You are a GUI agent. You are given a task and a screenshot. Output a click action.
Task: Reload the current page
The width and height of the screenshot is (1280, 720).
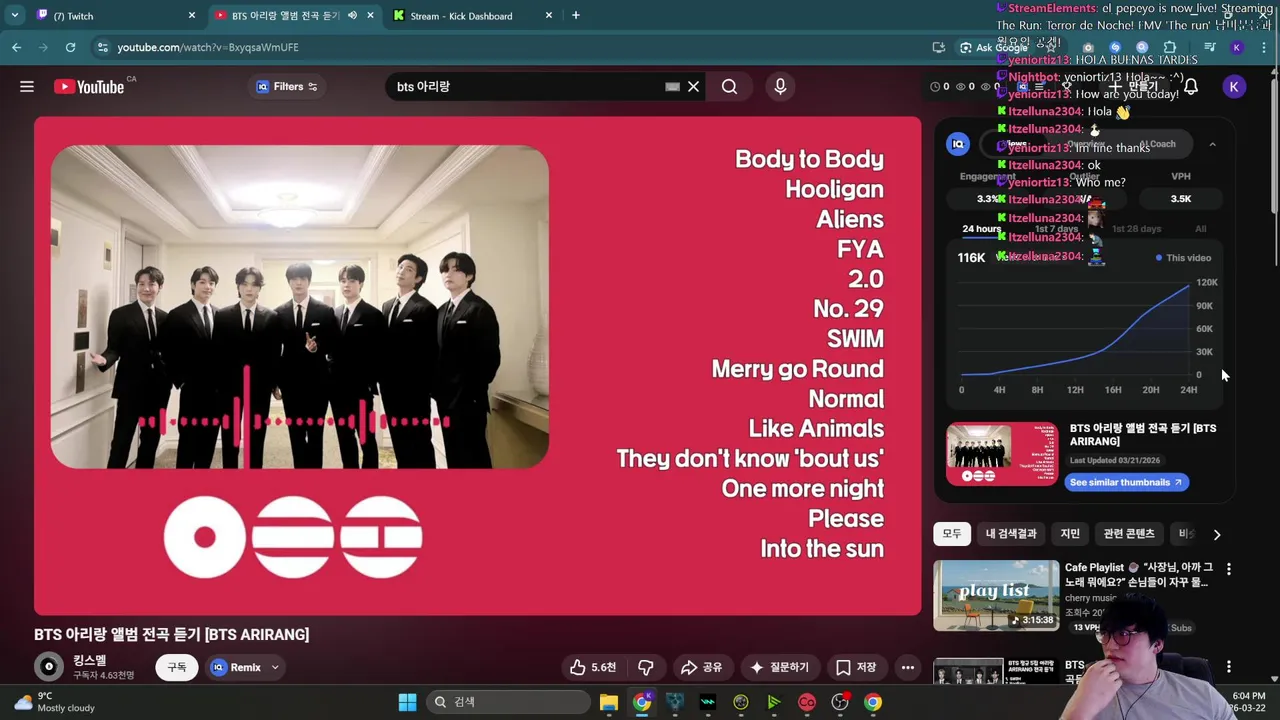click(x=70, y=47)
